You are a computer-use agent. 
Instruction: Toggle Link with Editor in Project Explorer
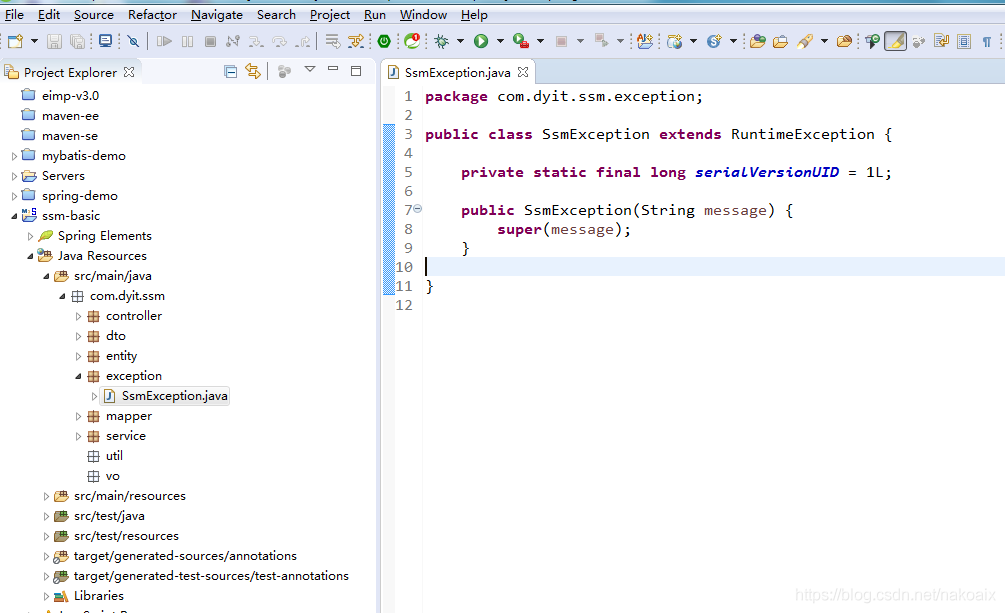pyautogui.click(x=253, y=71)
